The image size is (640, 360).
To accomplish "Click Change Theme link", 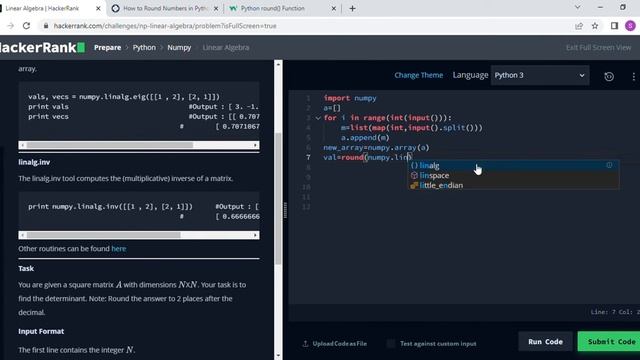I will [418, 75].
